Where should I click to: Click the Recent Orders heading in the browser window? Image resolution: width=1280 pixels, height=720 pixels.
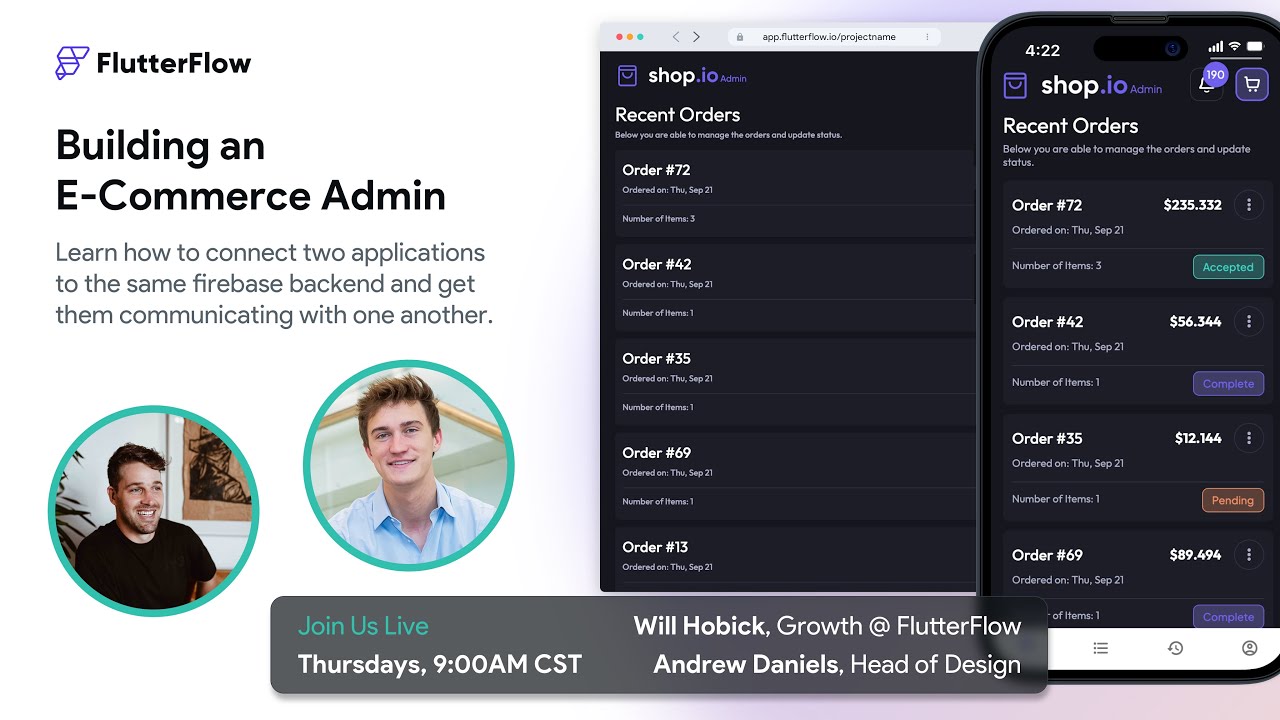pyautogui.click(x=677, y=115)
